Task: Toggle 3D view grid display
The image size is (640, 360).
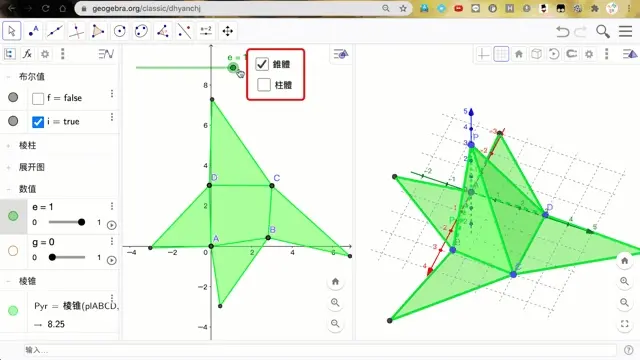Action: (501, 54)
